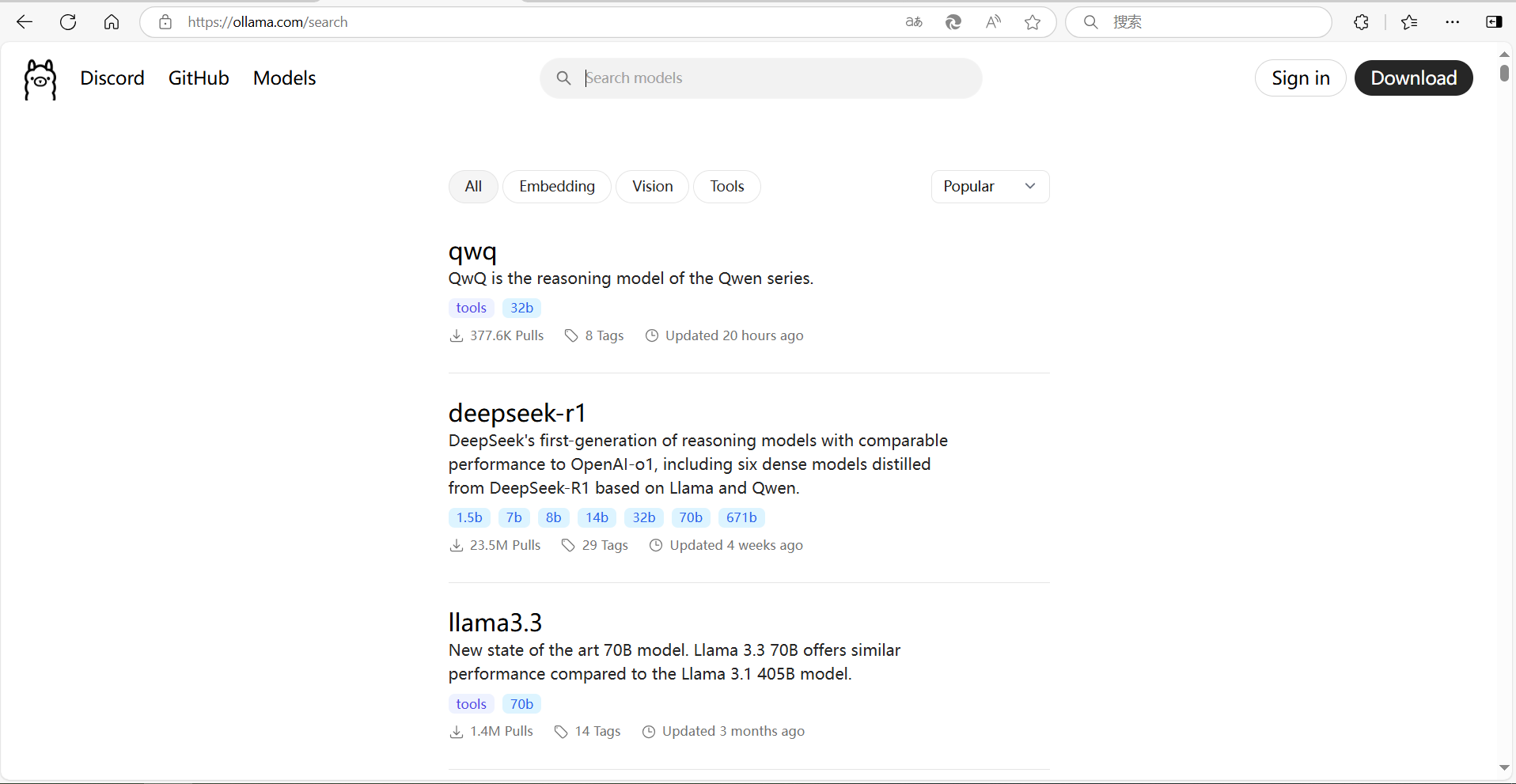Click the 29 Tags text
Image resolution: width=1516 pixels, height=784 pixels.
tap(605, 545)
